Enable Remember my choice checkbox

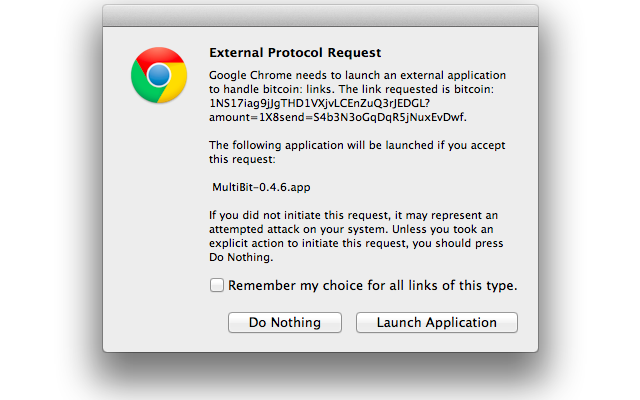point(217,285)
